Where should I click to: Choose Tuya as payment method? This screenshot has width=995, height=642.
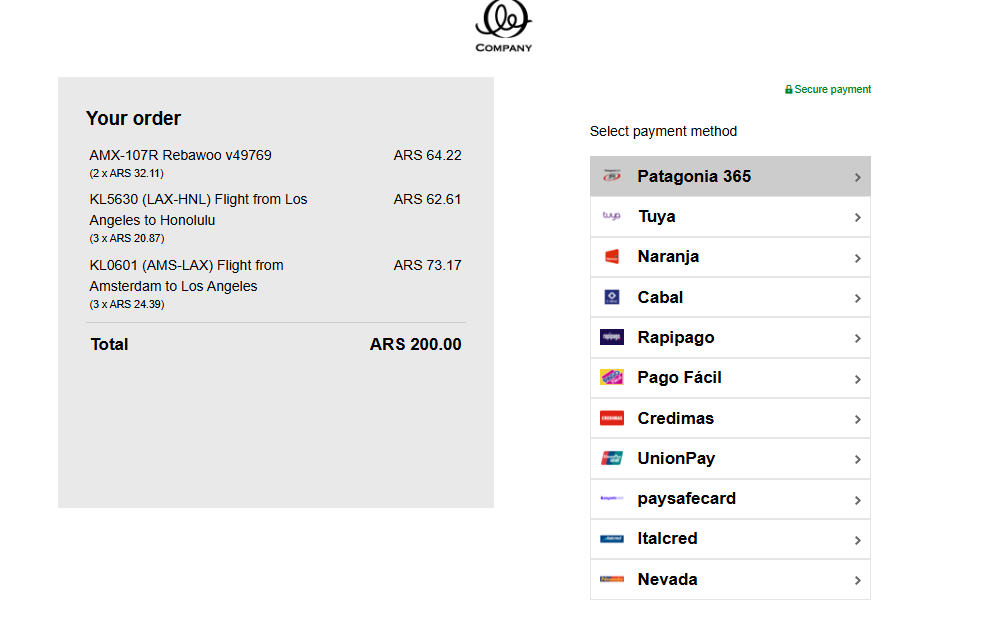[730, 217]
